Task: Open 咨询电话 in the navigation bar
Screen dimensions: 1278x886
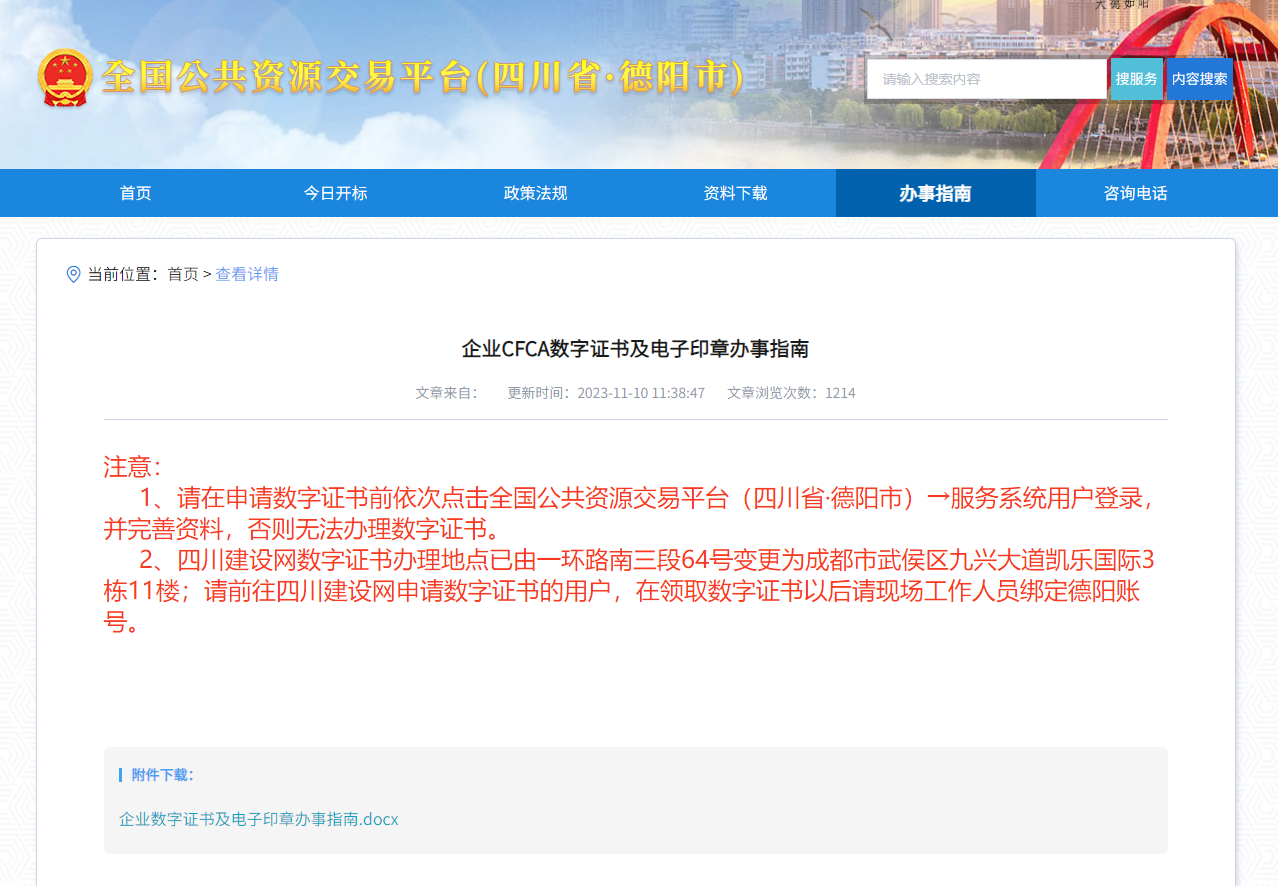Action: tap(1136, 193)
